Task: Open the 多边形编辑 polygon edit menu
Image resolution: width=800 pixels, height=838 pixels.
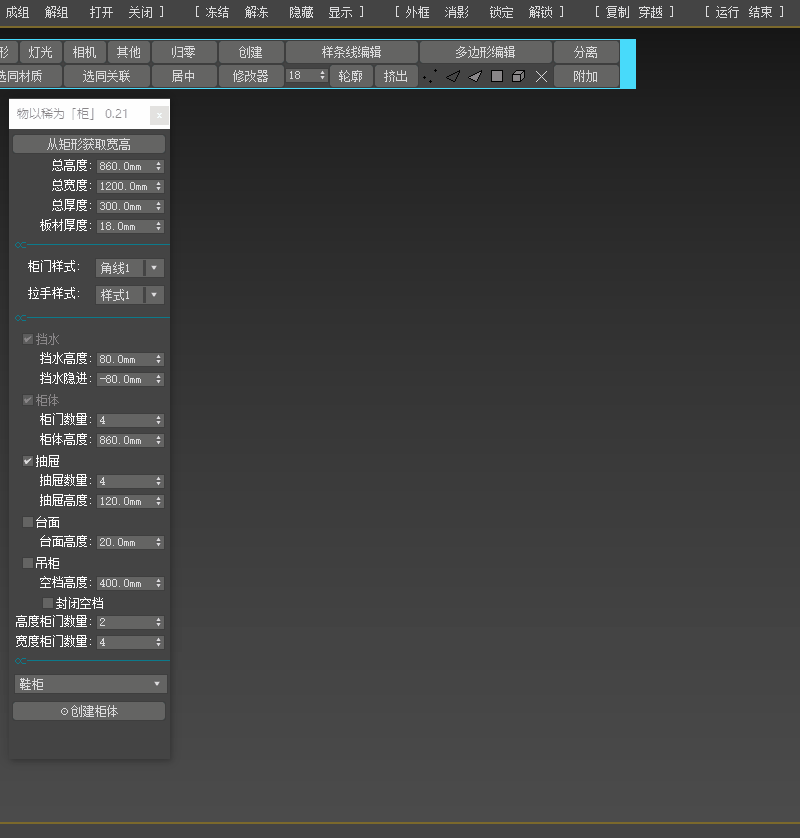Action: coord(485,52)
